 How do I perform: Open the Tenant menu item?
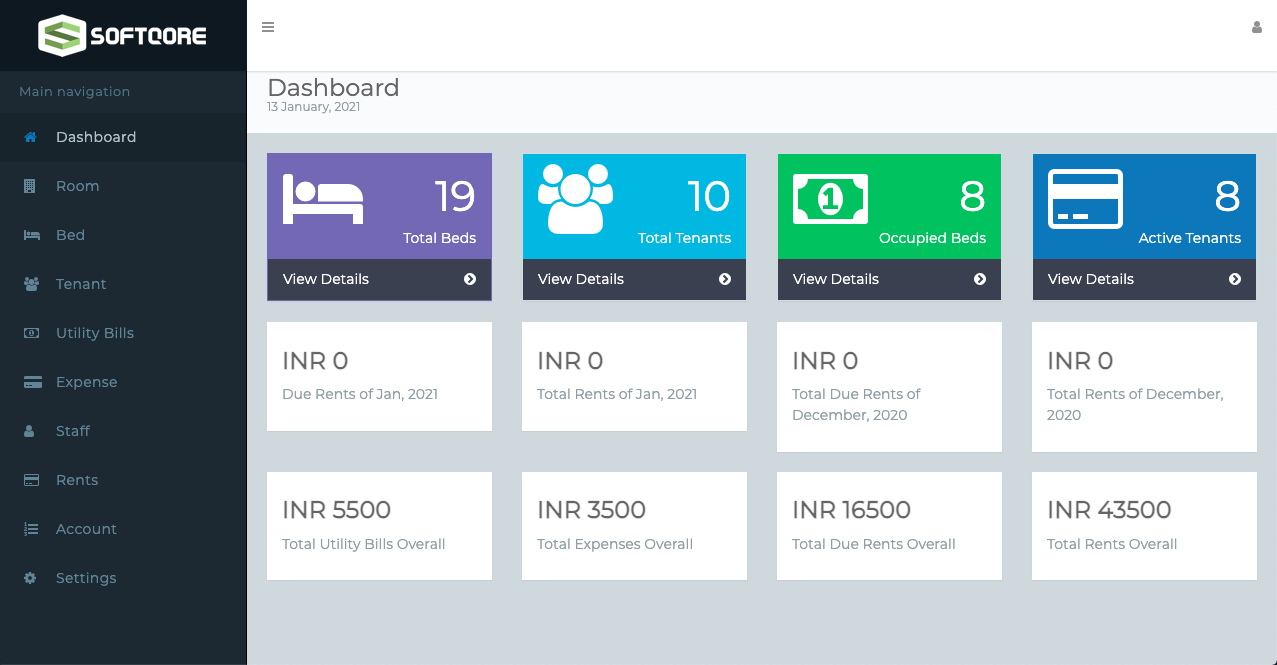[x=123, y=284]
